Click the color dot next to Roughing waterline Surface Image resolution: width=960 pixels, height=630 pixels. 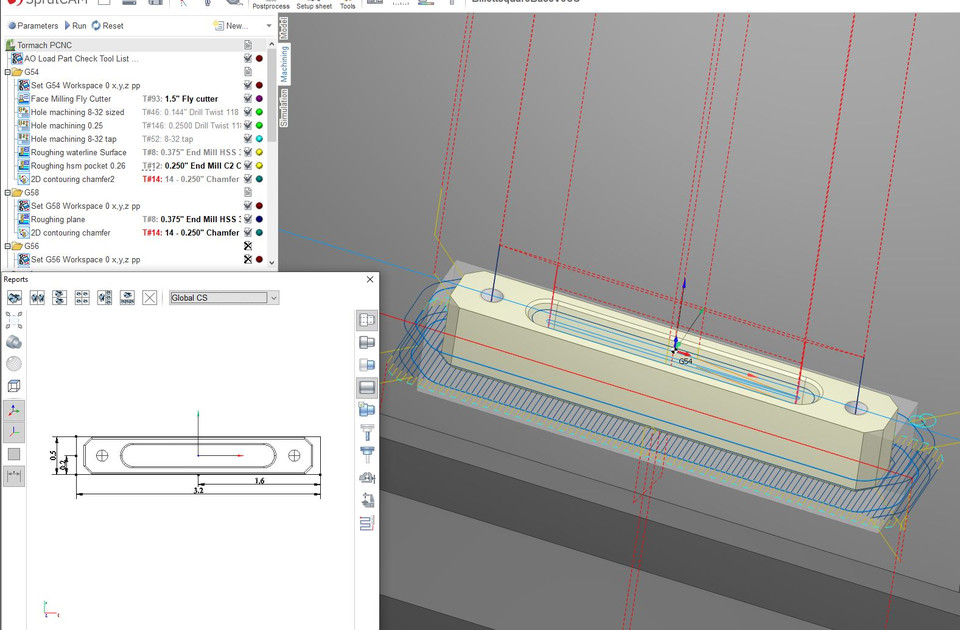pyautogui.click(x=258, y=152)
